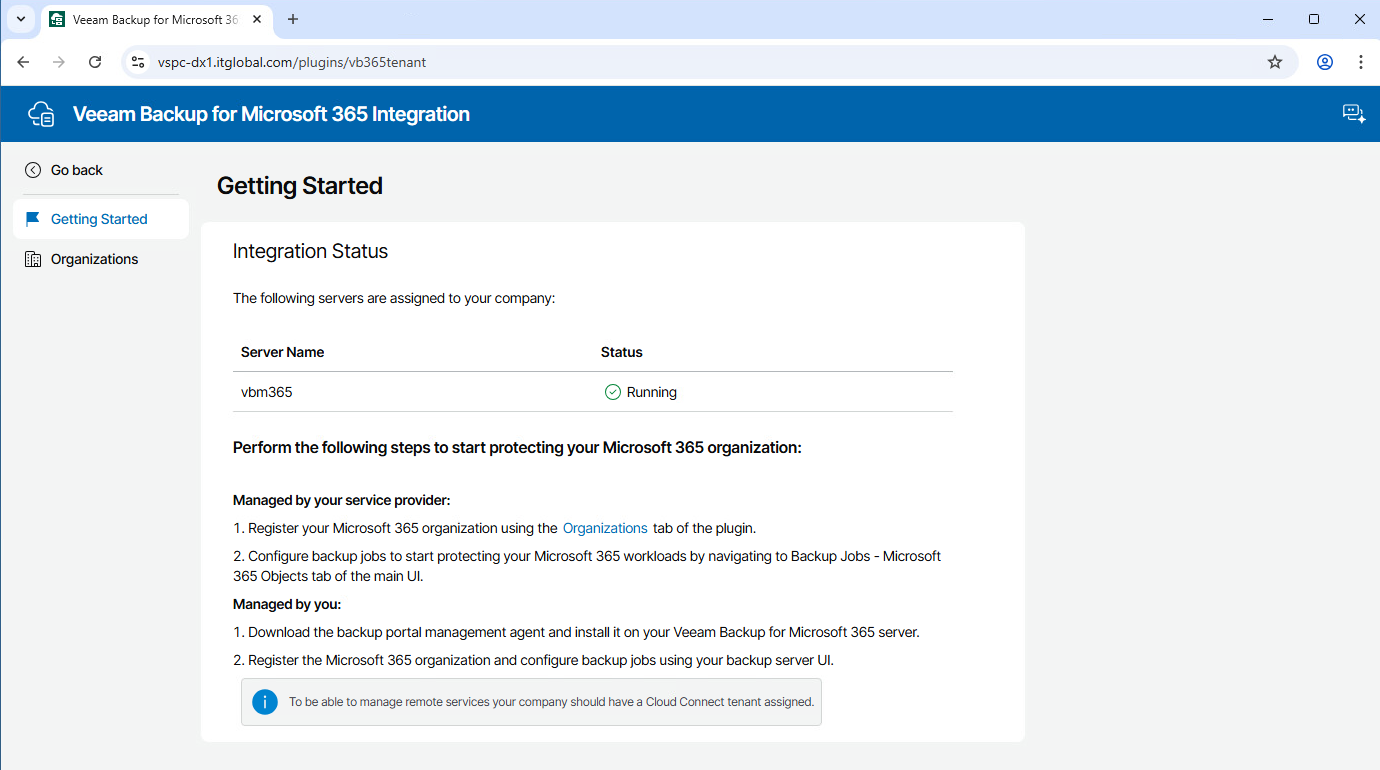Open the Chrome three-dot menu
Viewport: 1380px width, 770px height.
pos(1361,62)
